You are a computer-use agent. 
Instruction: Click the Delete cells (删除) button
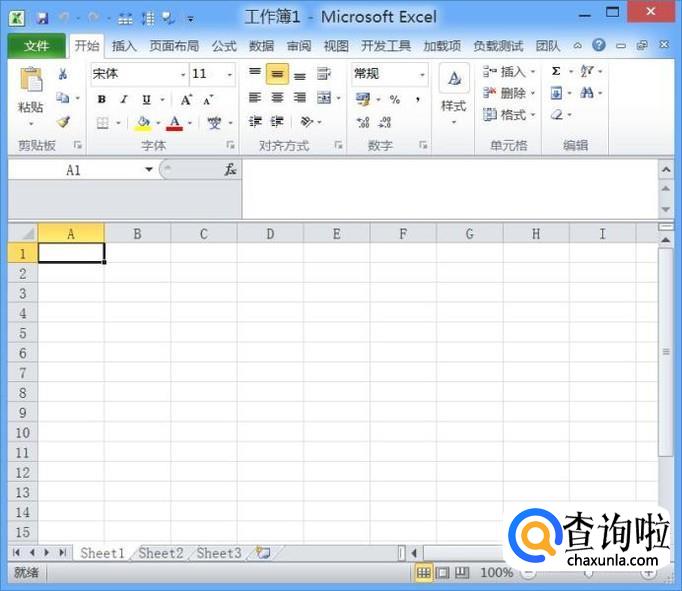508,93
